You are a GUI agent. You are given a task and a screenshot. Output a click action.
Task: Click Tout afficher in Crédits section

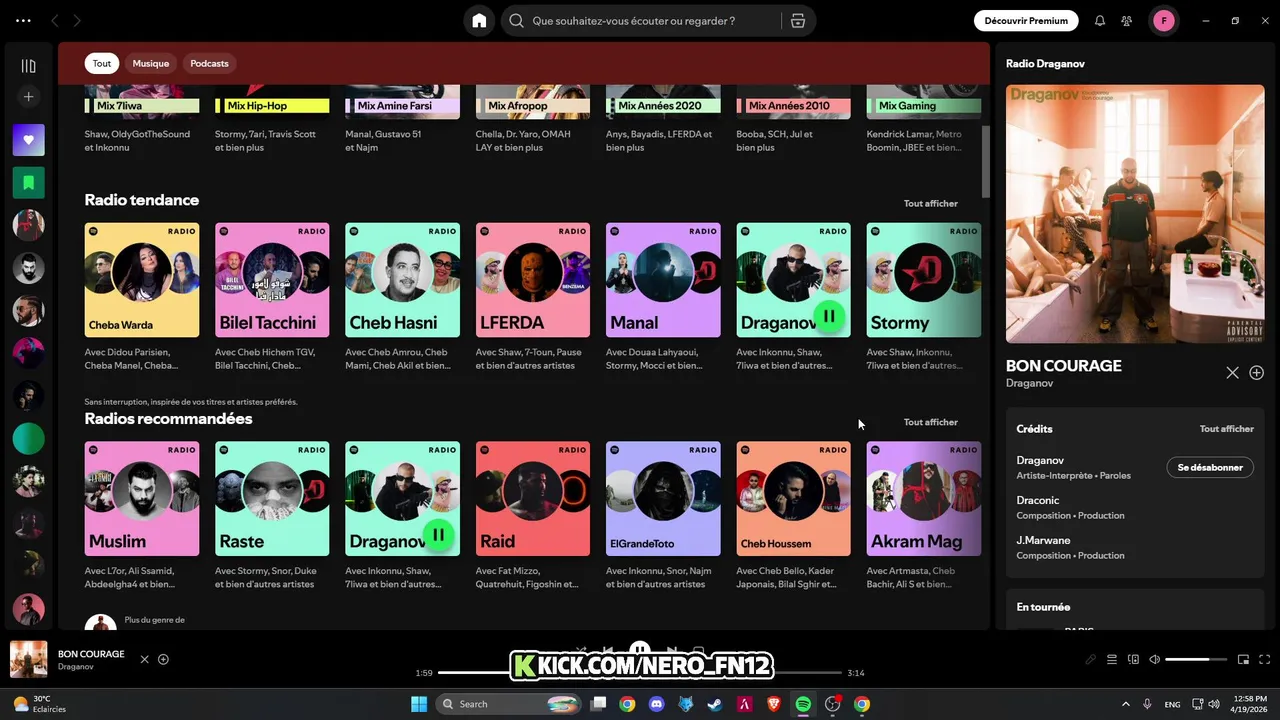tap(1226, 429)
